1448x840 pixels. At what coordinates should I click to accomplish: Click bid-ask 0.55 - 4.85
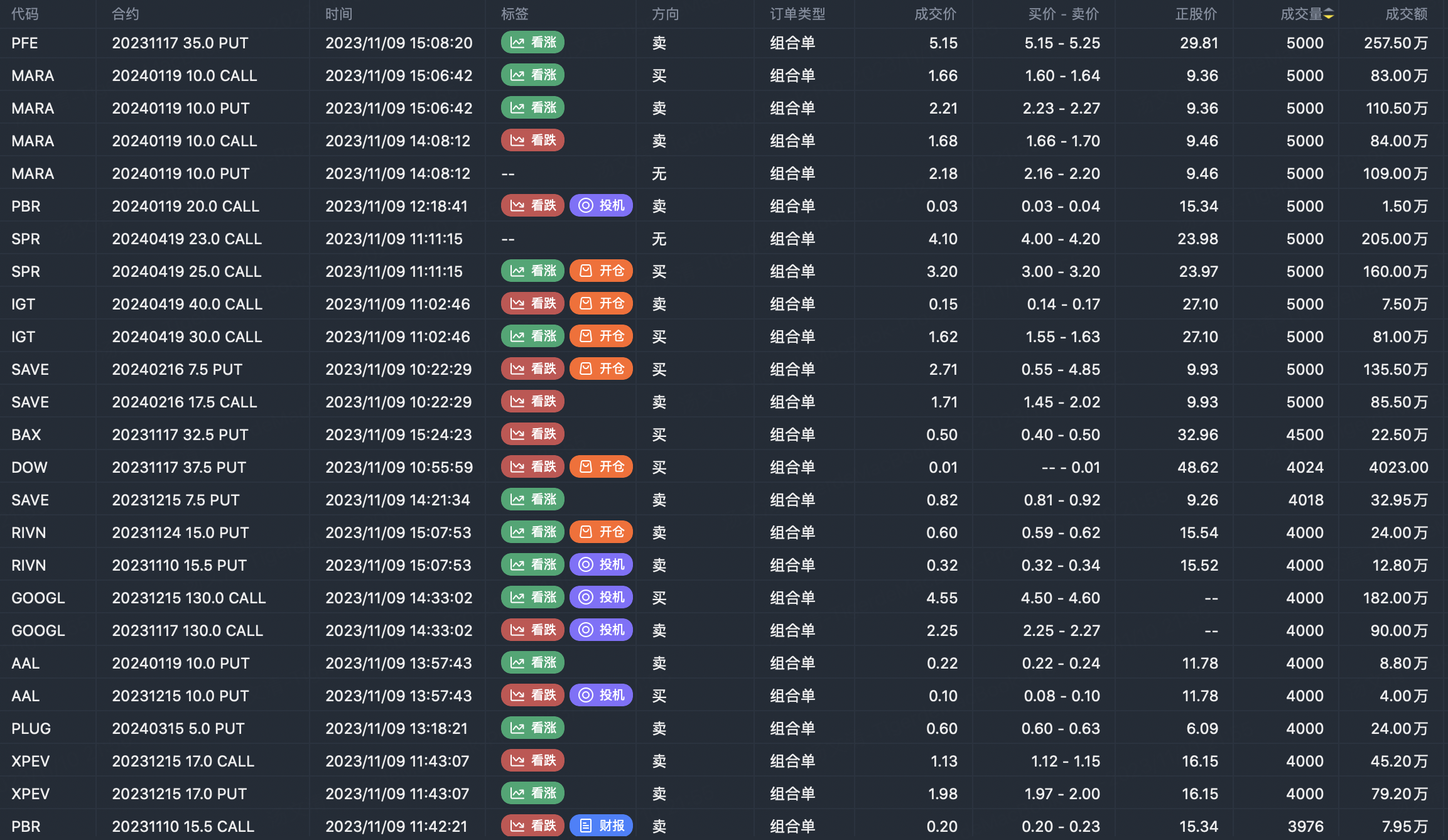tap(1061, 369)
